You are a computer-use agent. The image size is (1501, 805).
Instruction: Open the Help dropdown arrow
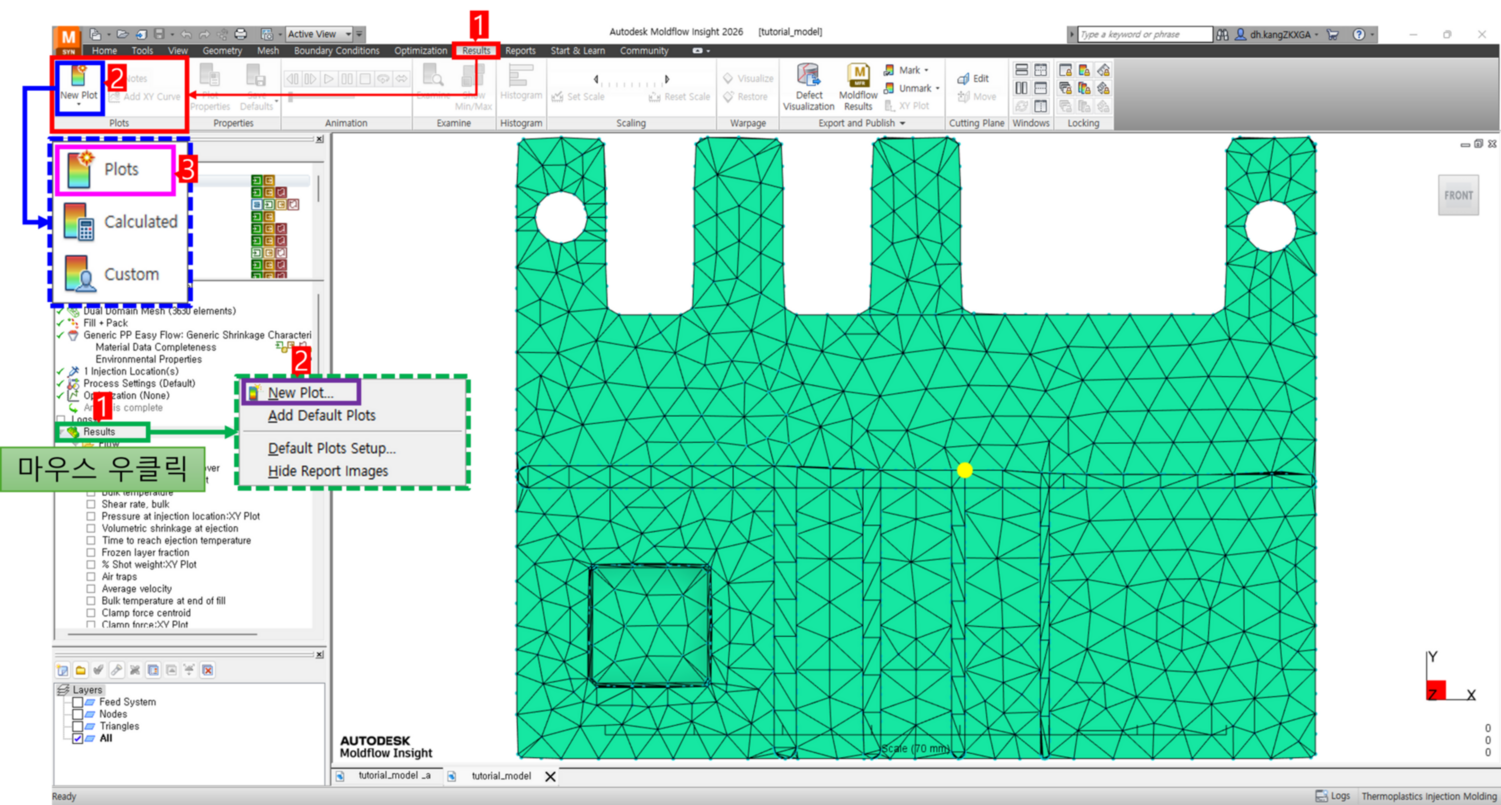click(x=1373, y=34)
